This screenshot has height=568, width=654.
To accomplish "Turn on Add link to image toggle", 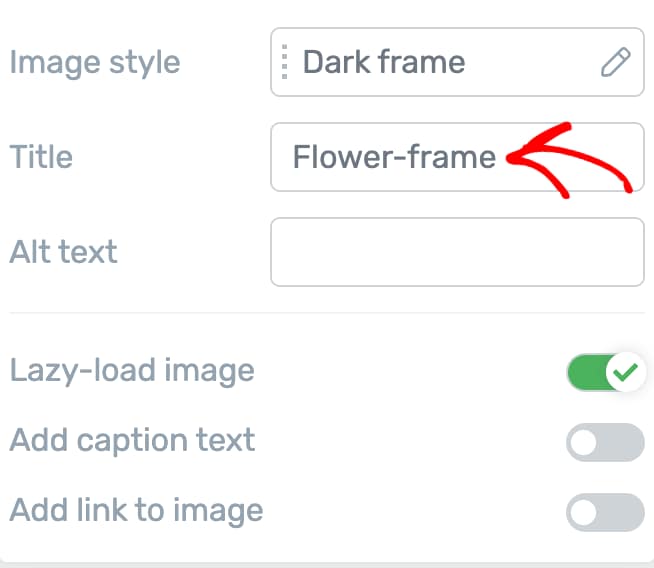I will coord(605,512).
